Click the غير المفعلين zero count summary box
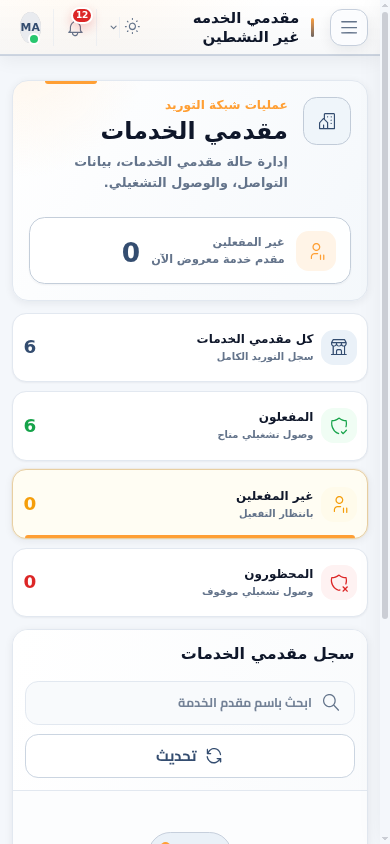This screenshot has width=390, height=844. tap(190, 251)
